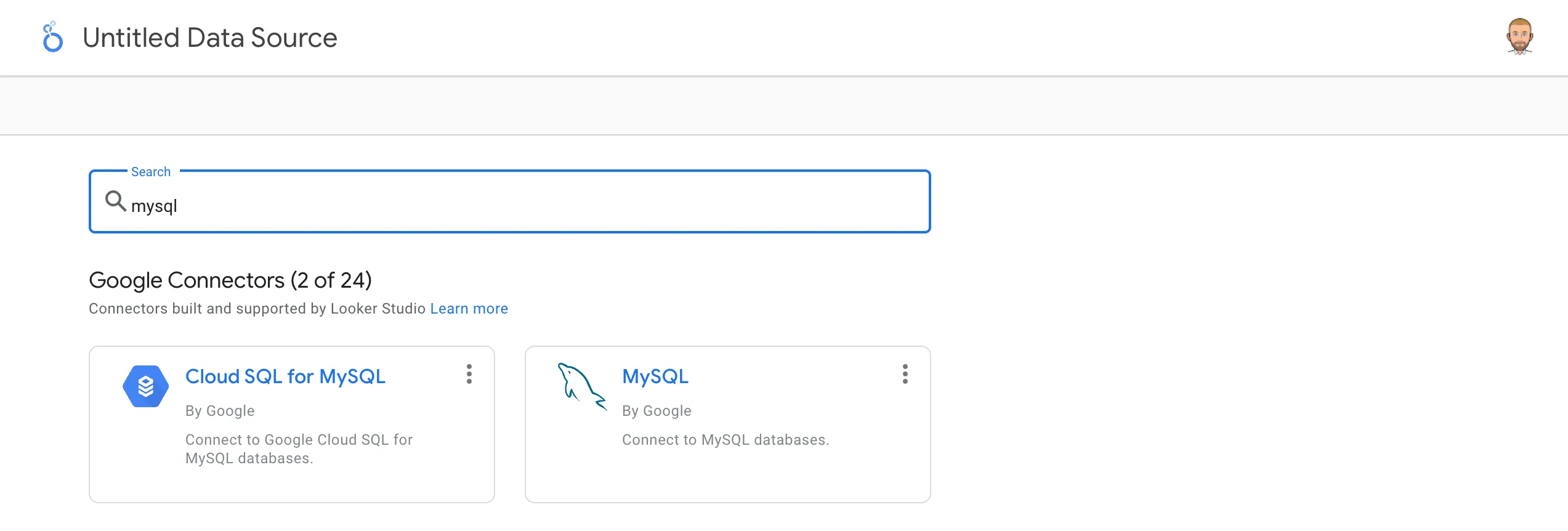Open the three-dot menu on Cloud SQL for MySQL
1568x531 pixels.
click(470, 375)
